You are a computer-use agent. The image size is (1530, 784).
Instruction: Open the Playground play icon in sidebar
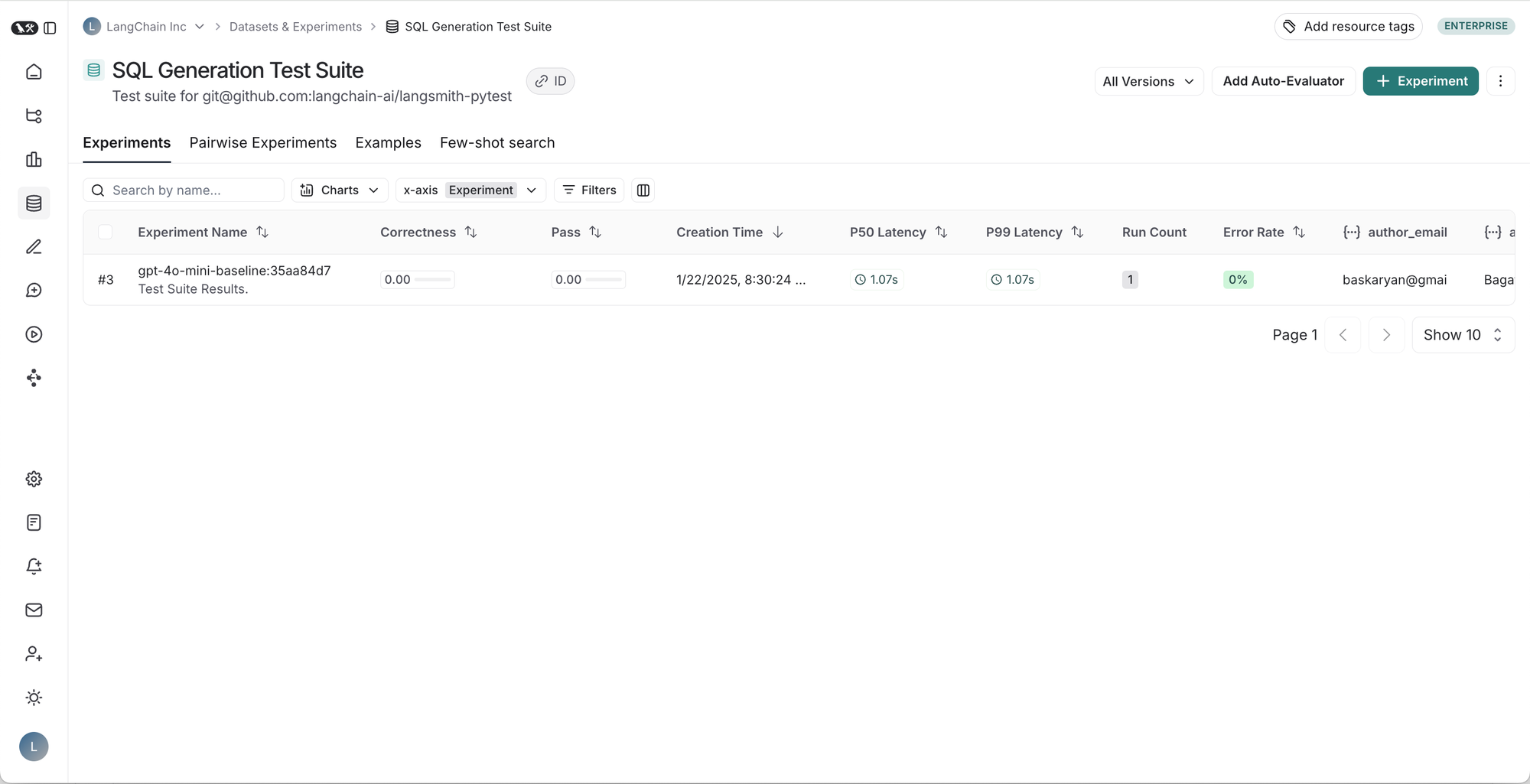click(x=34, y=334)
